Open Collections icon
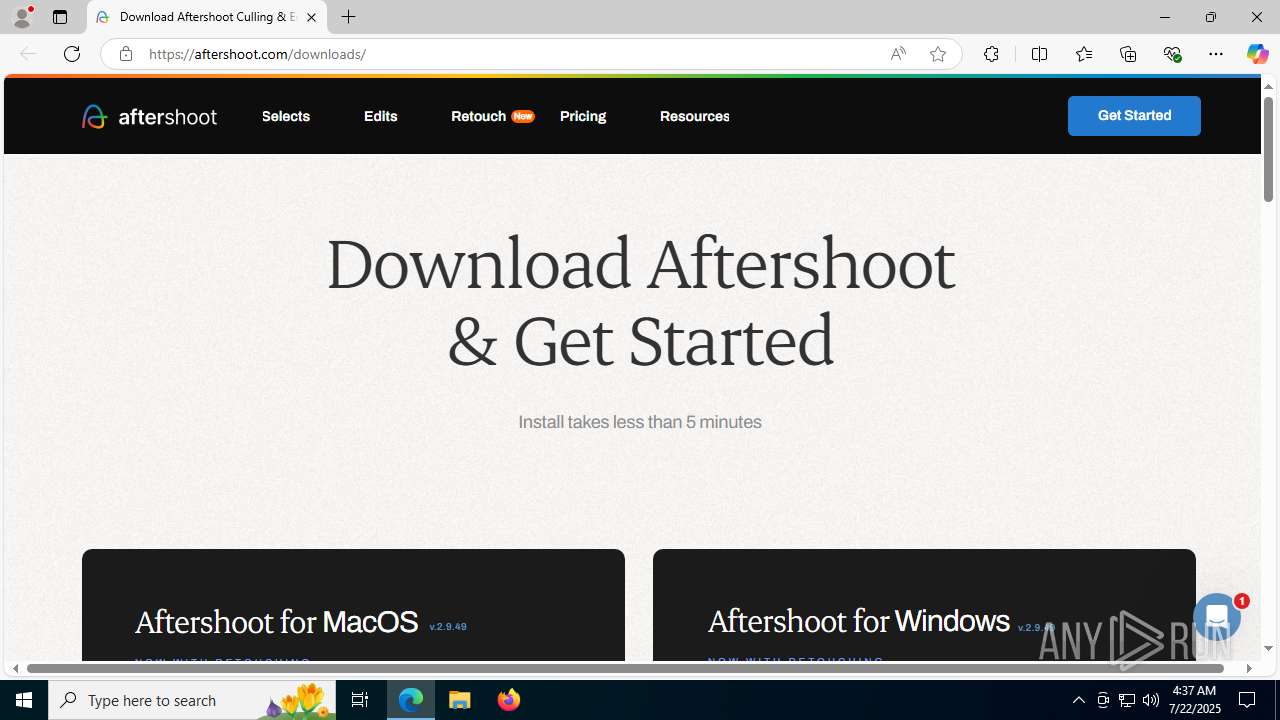This screenshot has height=720, width=1280. click(x=1128, y=54)
